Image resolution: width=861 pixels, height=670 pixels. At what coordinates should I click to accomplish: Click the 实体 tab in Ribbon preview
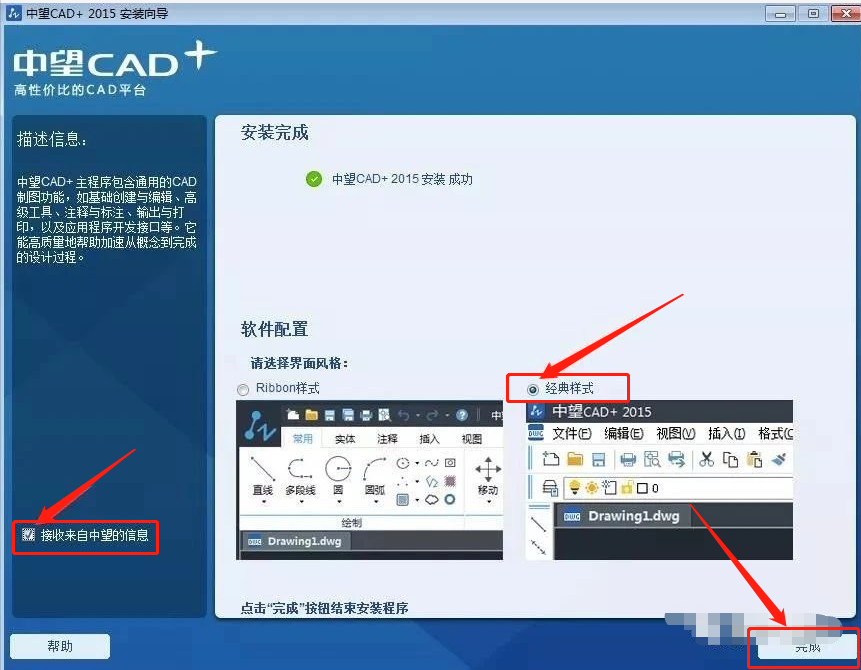pyautogui.click(x=345, y=439)
